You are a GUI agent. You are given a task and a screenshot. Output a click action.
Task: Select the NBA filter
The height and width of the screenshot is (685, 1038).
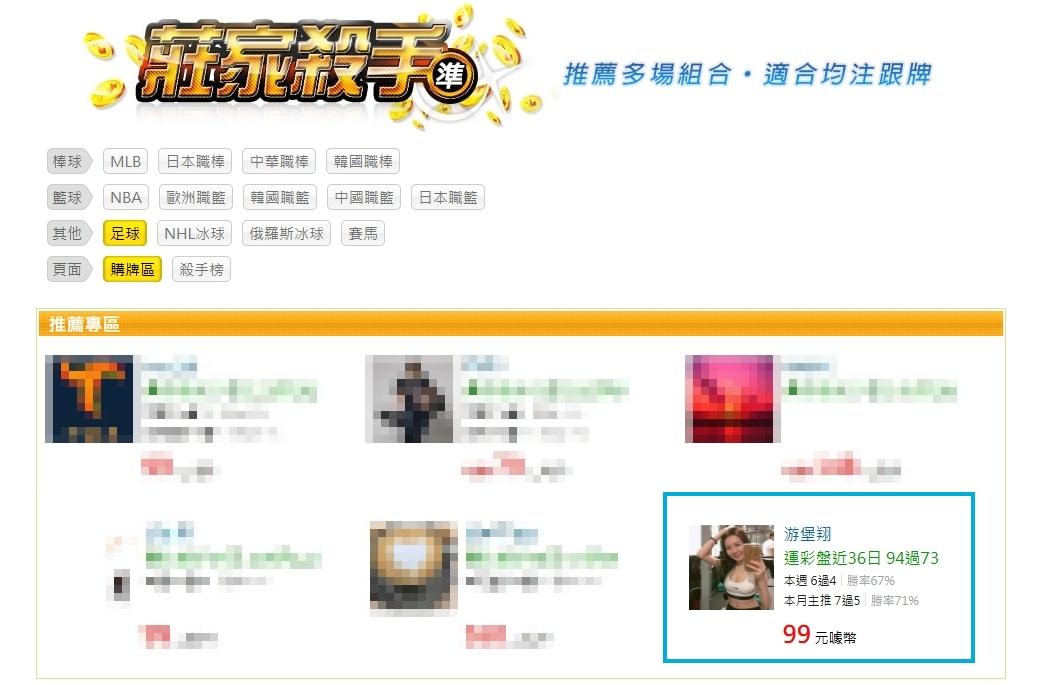coord(126,197)
